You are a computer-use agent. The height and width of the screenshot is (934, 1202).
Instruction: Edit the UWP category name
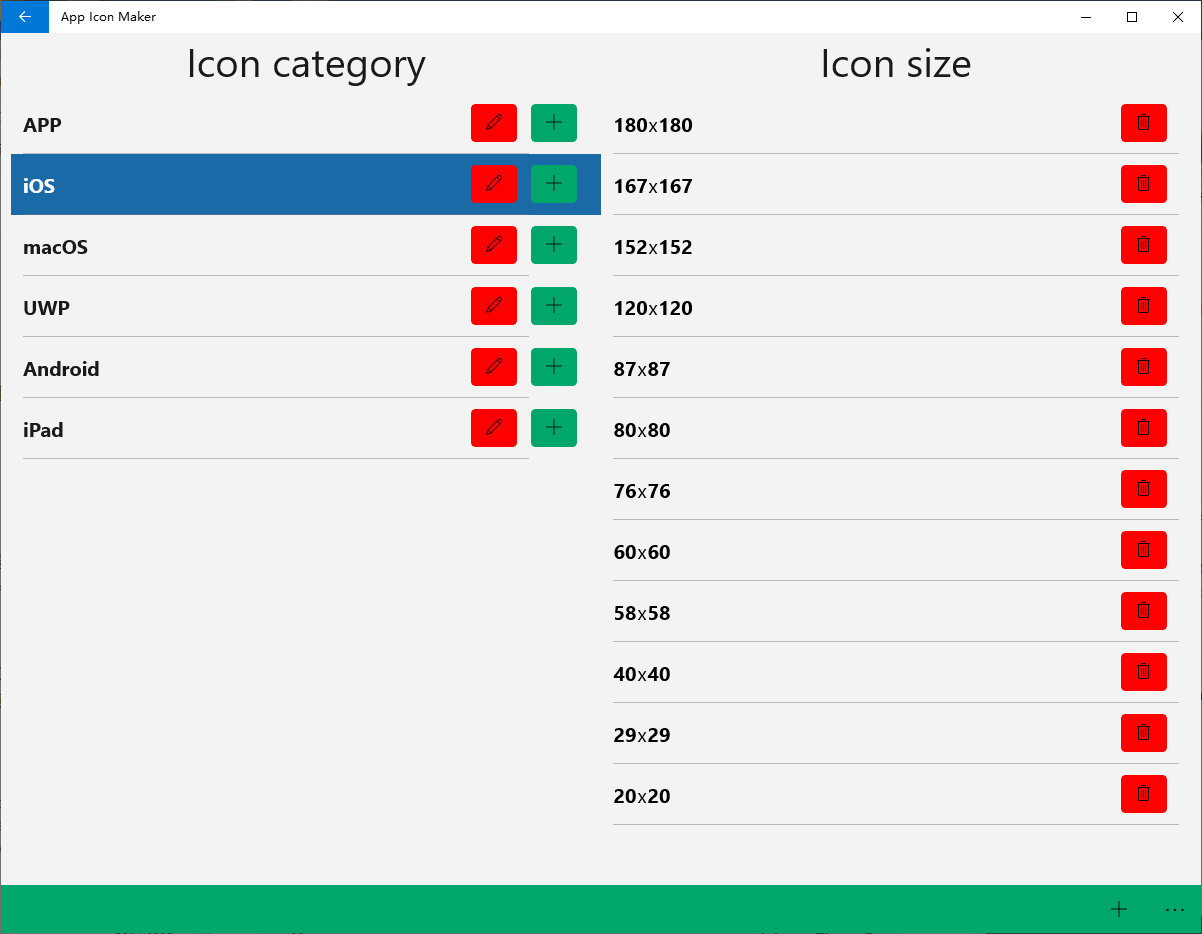[494, 306]
